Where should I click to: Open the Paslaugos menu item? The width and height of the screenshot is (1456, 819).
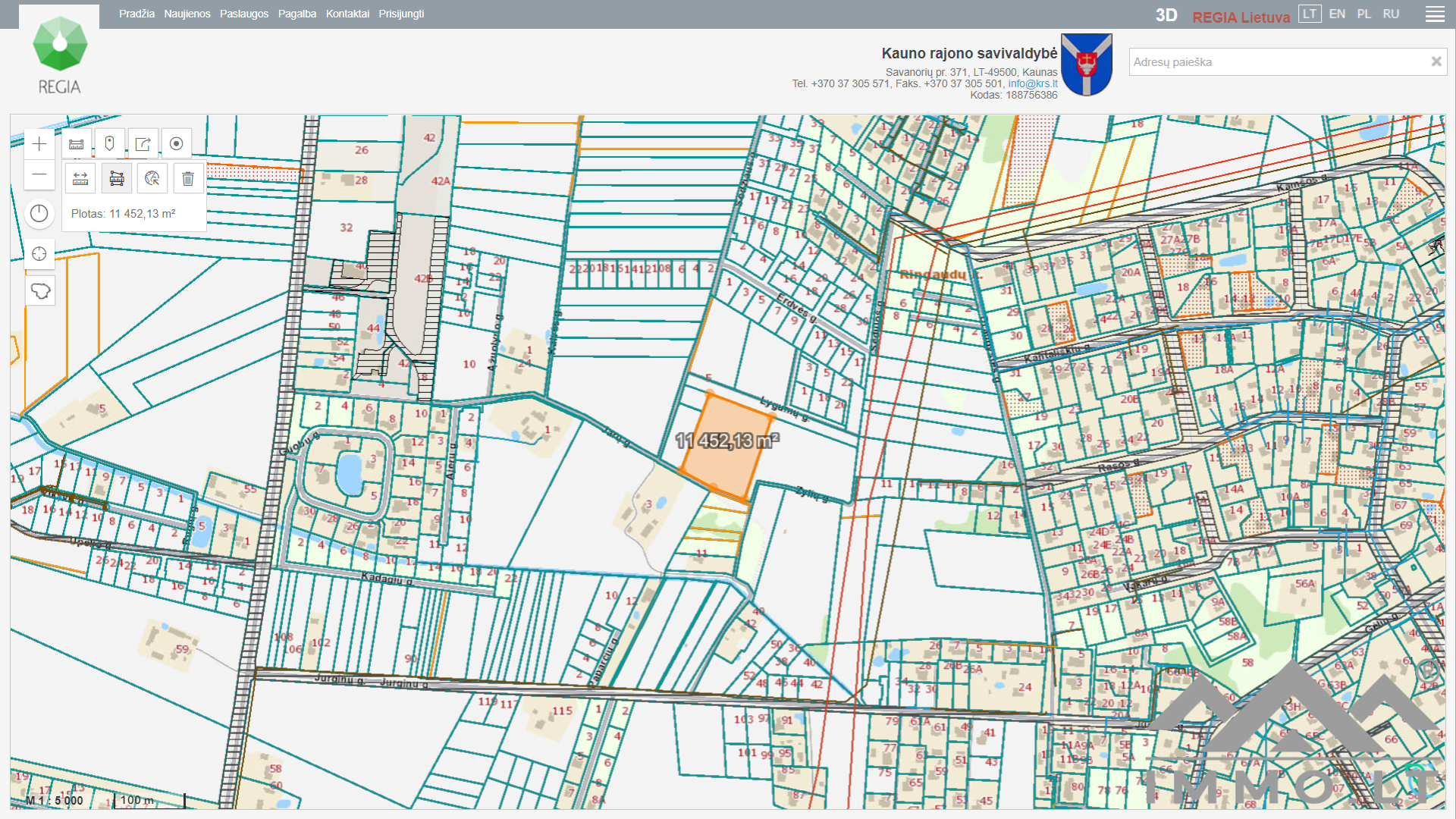[244, 14]
